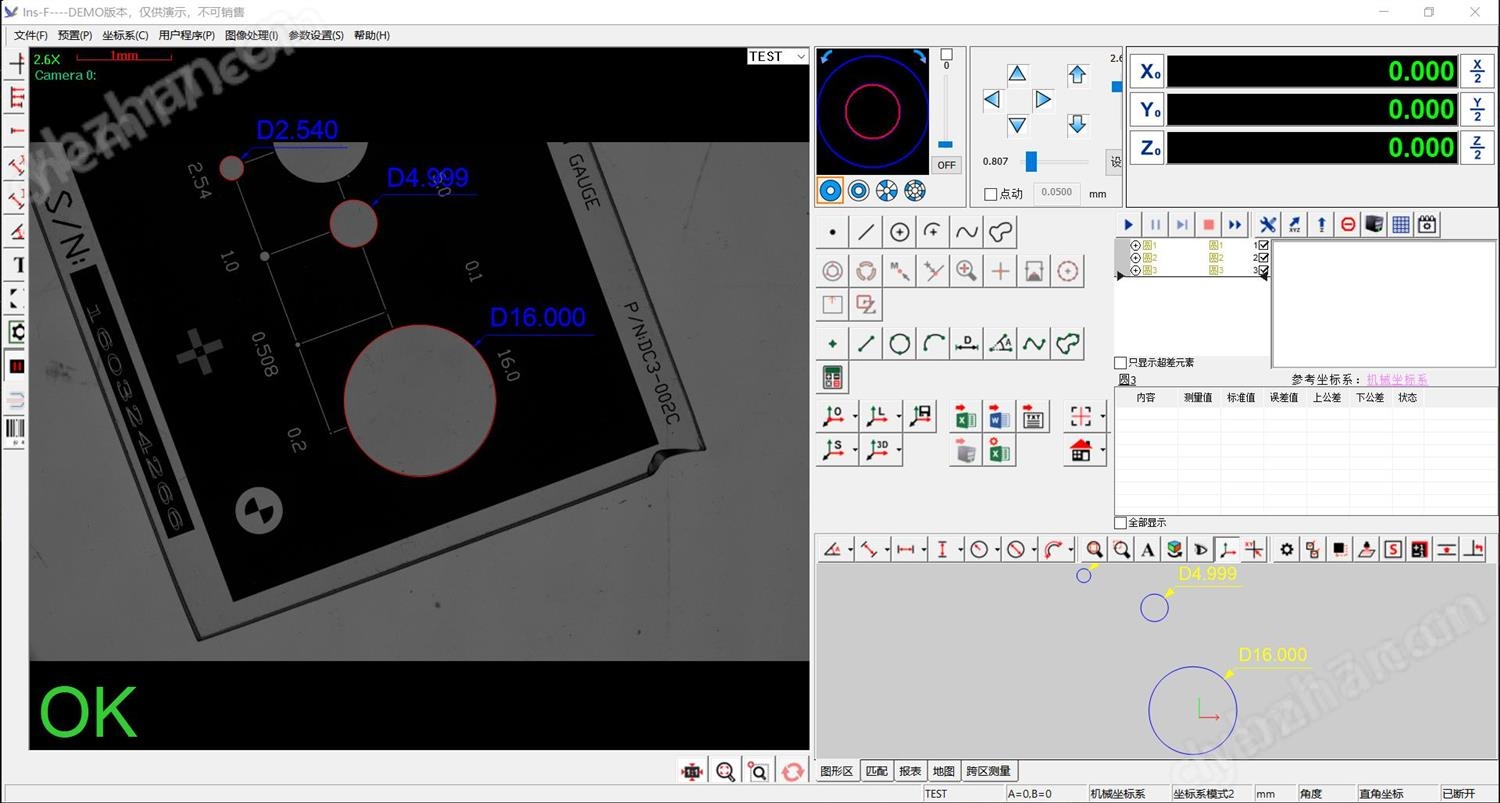Viewport: 1500px width, 803px height.
Task: Expand the focus frame tool dropdown arrow
Action: pos(1103,417)
